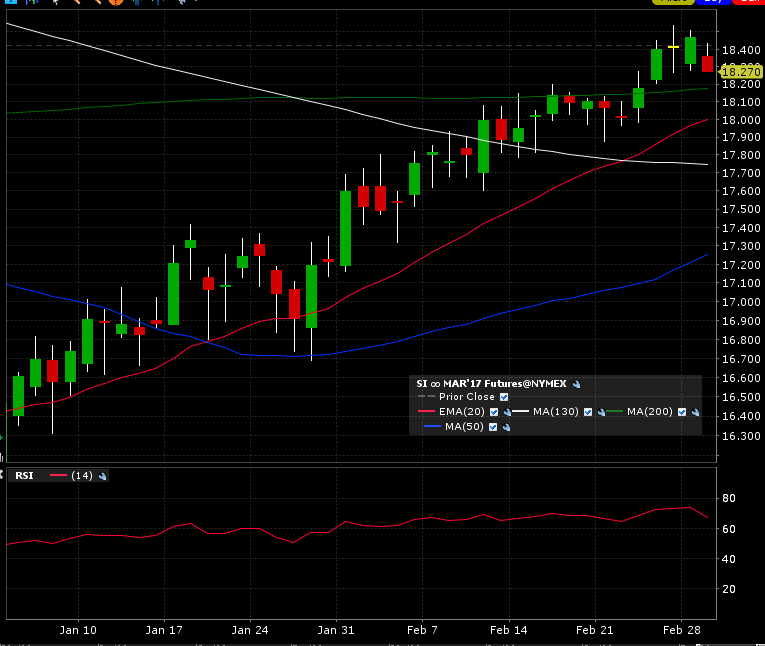Click the red EMA(20) line swatch in legend

[428, 412]
